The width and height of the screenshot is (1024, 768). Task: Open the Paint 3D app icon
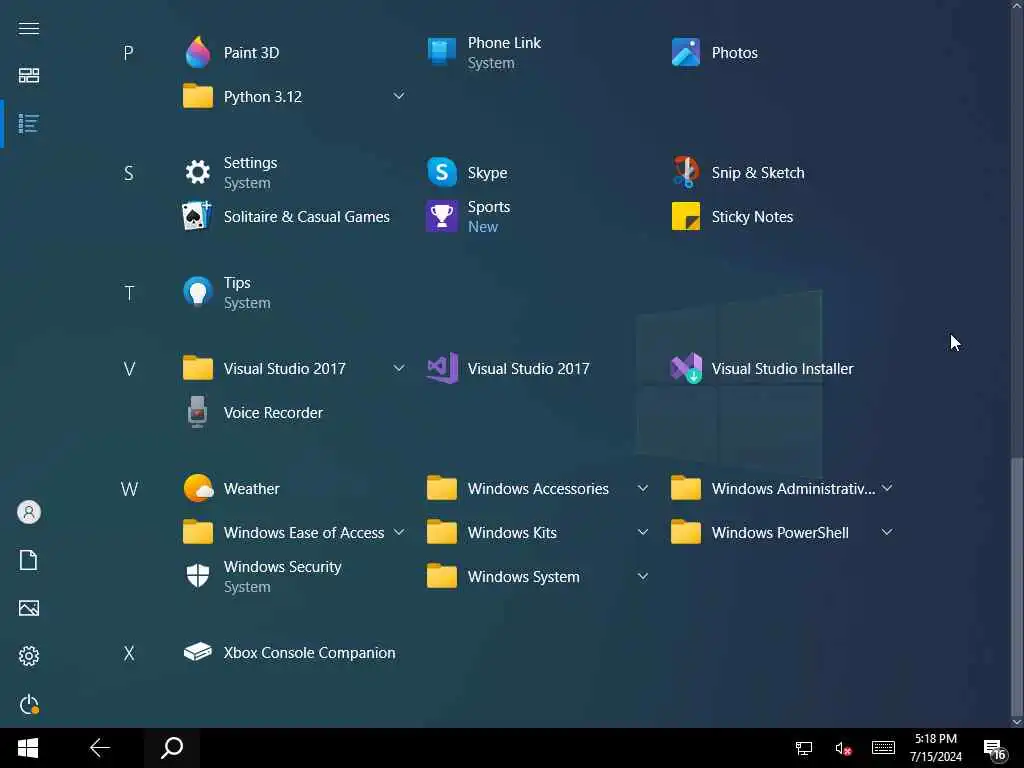pyautogui.click(x=197, y=52)
